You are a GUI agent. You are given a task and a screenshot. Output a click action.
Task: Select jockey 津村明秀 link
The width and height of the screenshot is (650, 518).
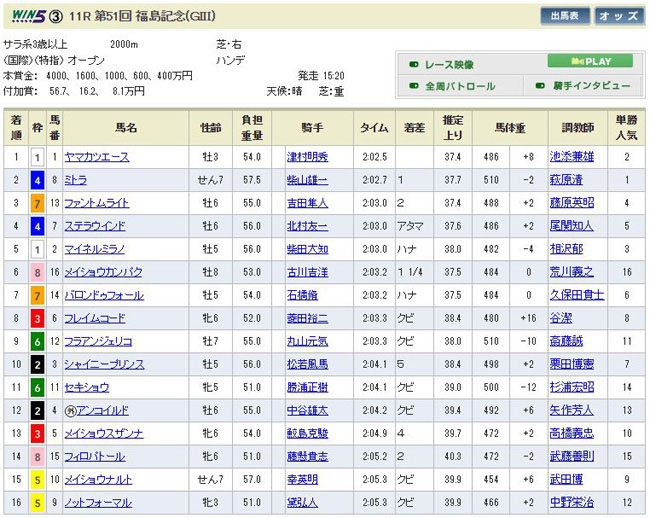(307, 157)
